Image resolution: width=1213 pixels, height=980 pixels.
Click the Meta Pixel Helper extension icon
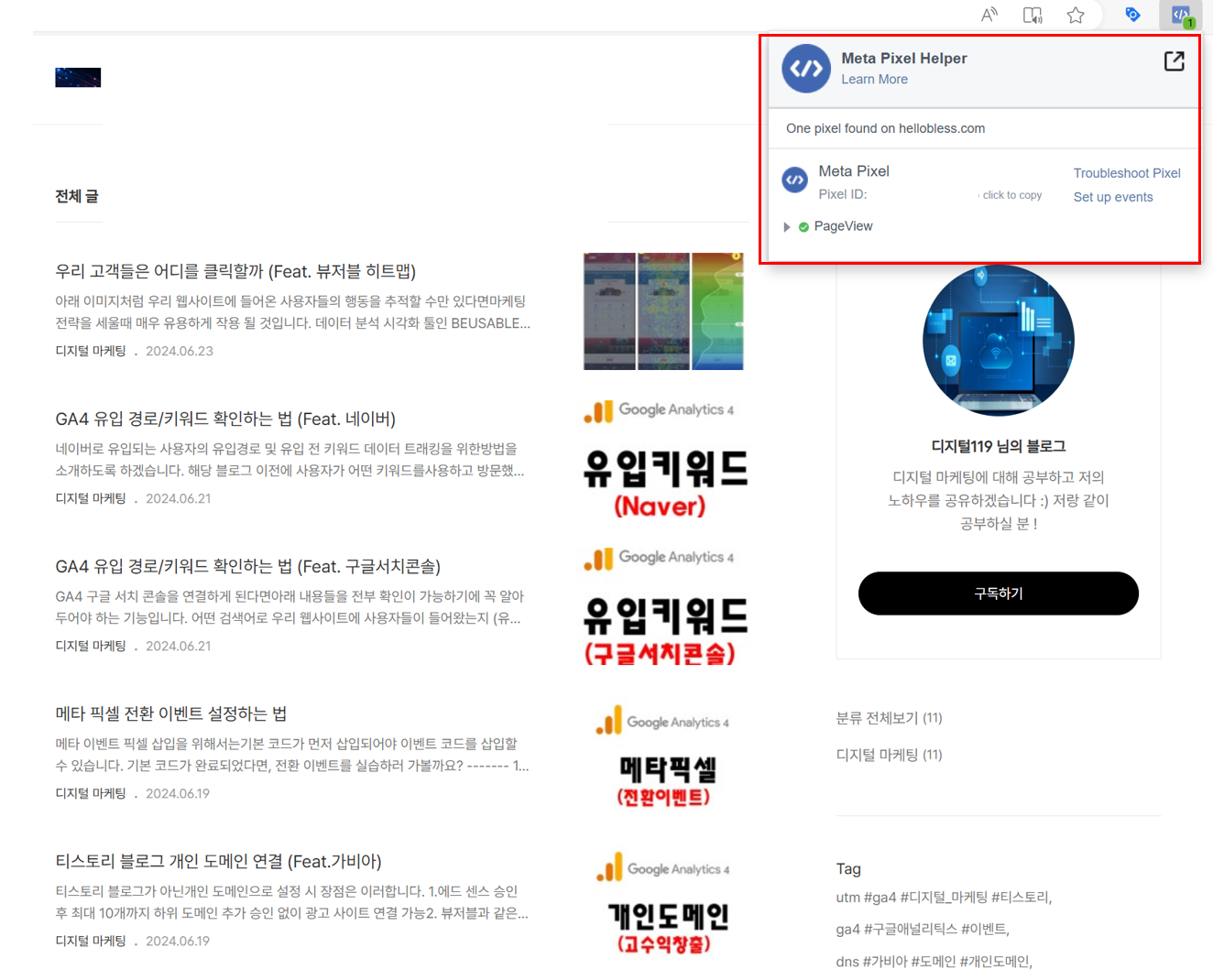[1181, 15]
